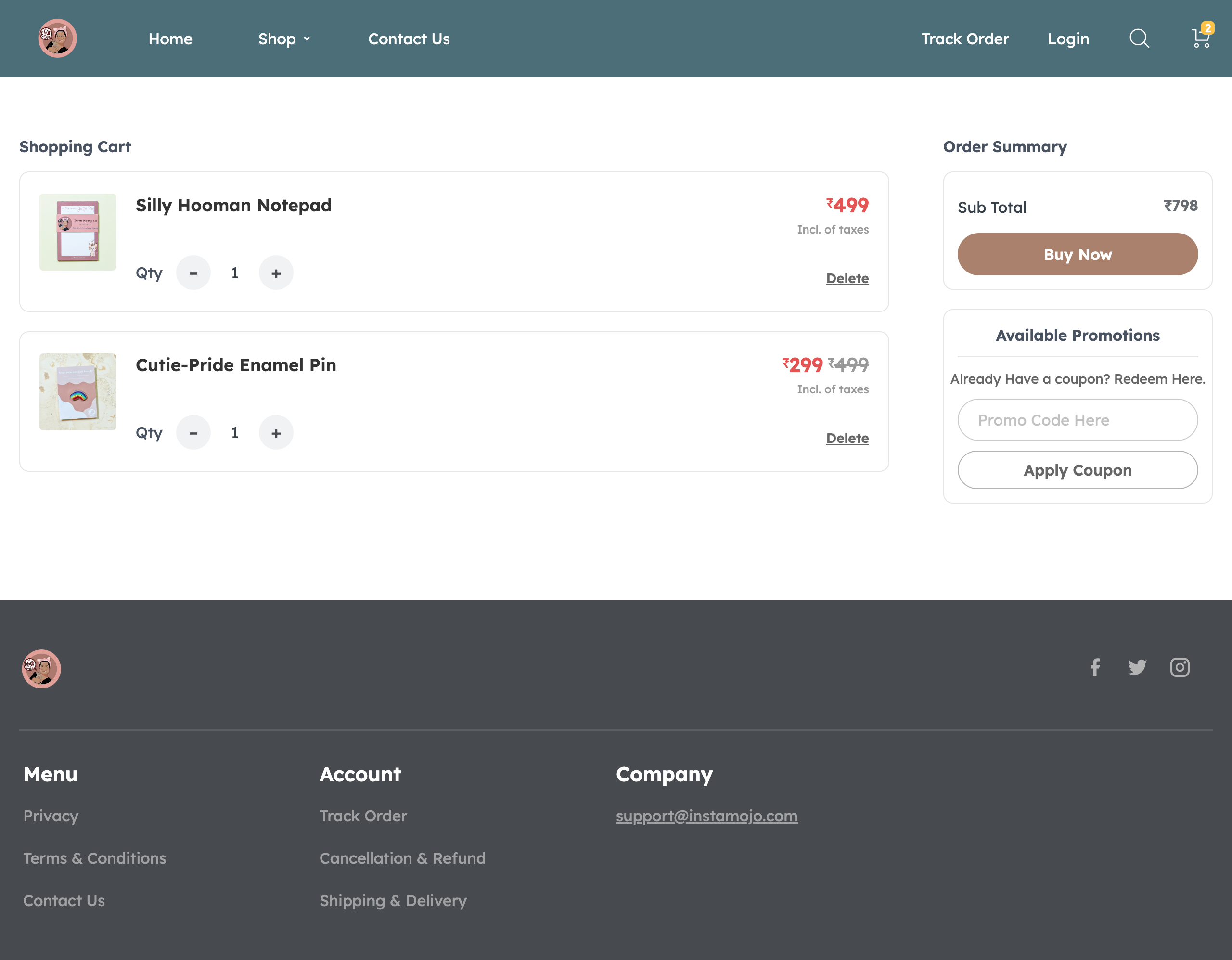Increase Silly Hooman Notepad quantity

click(276, 273)
